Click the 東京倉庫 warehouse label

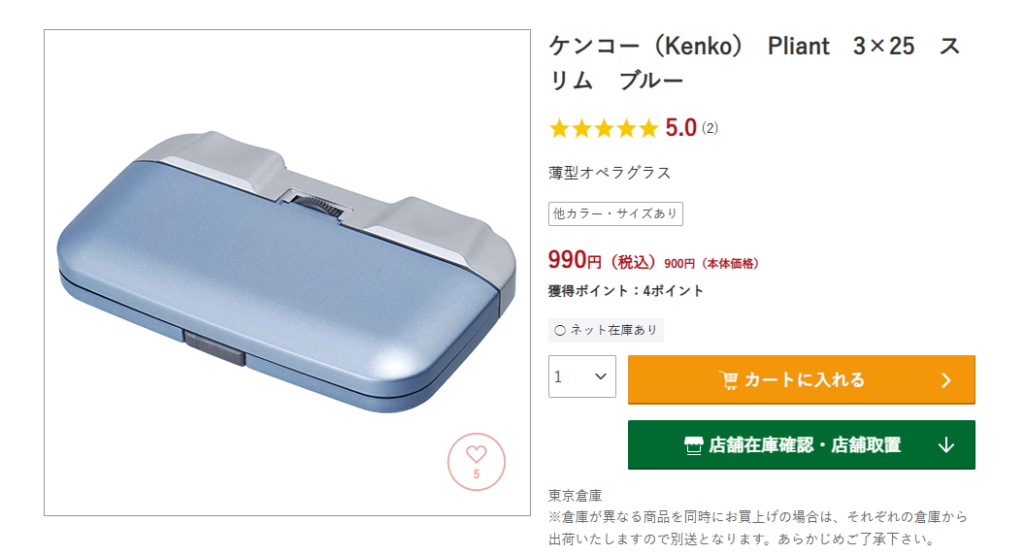click(x=575, y=496)
